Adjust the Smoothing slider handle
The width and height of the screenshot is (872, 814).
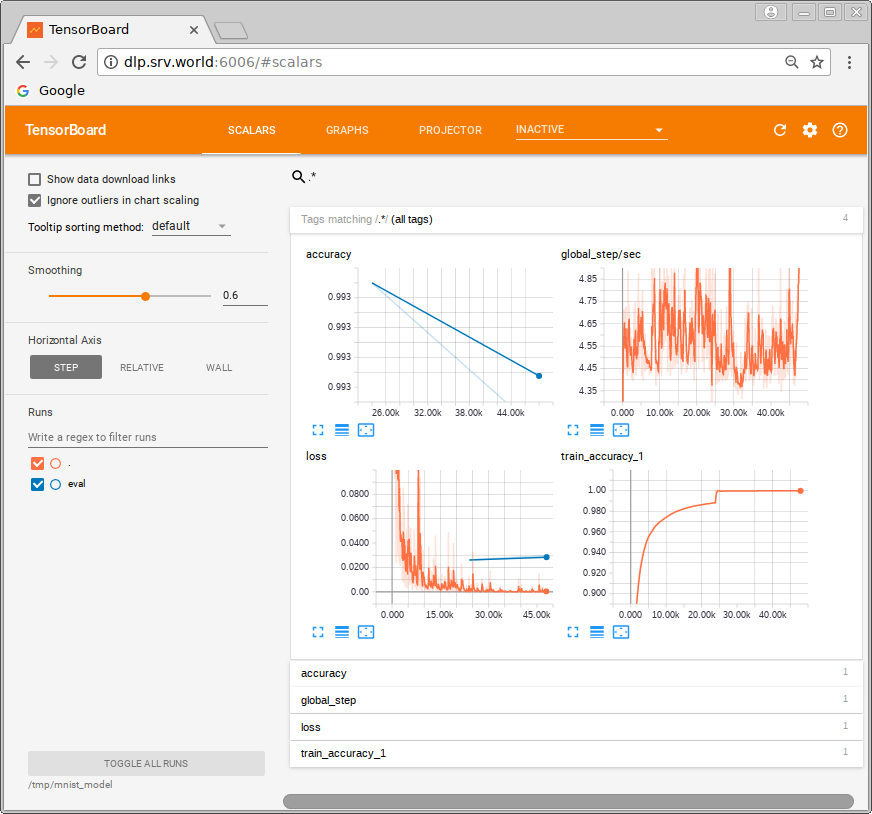(146, 296)
